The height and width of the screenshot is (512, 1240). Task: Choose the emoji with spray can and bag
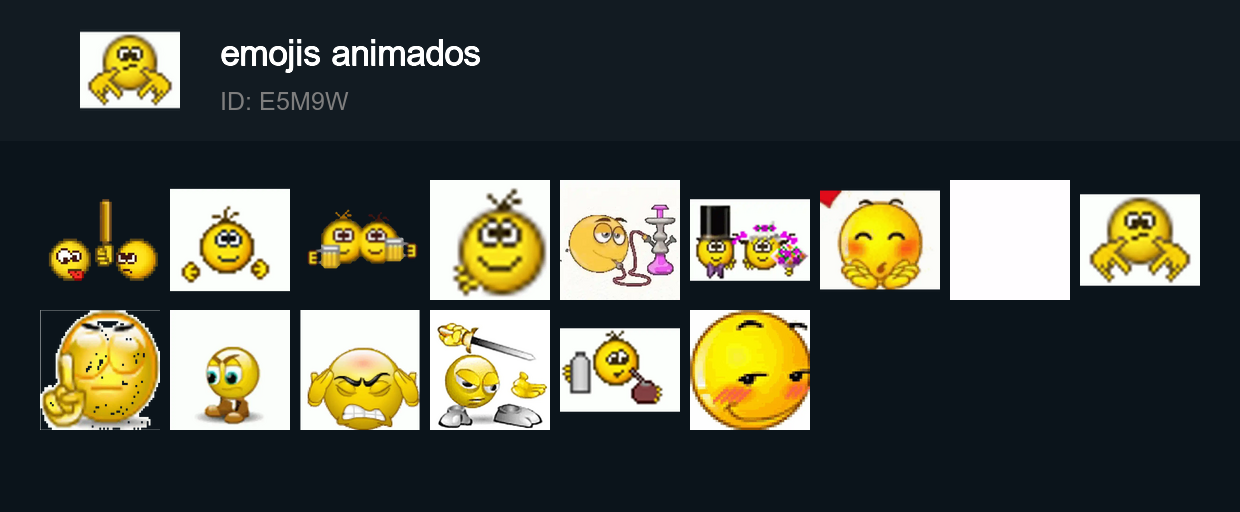point(620,370)
